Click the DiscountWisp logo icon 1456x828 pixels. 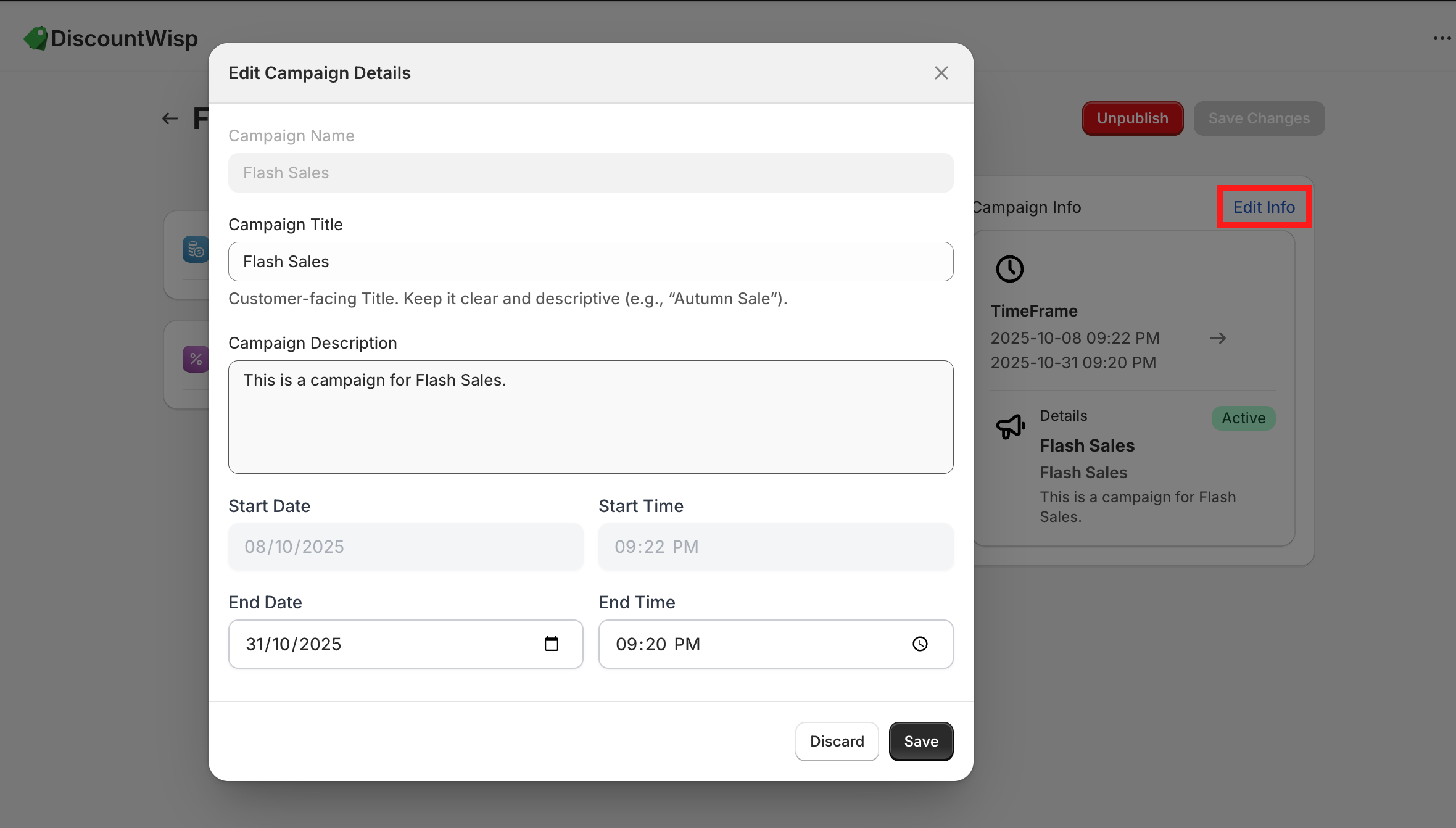(x=36, y=38)
